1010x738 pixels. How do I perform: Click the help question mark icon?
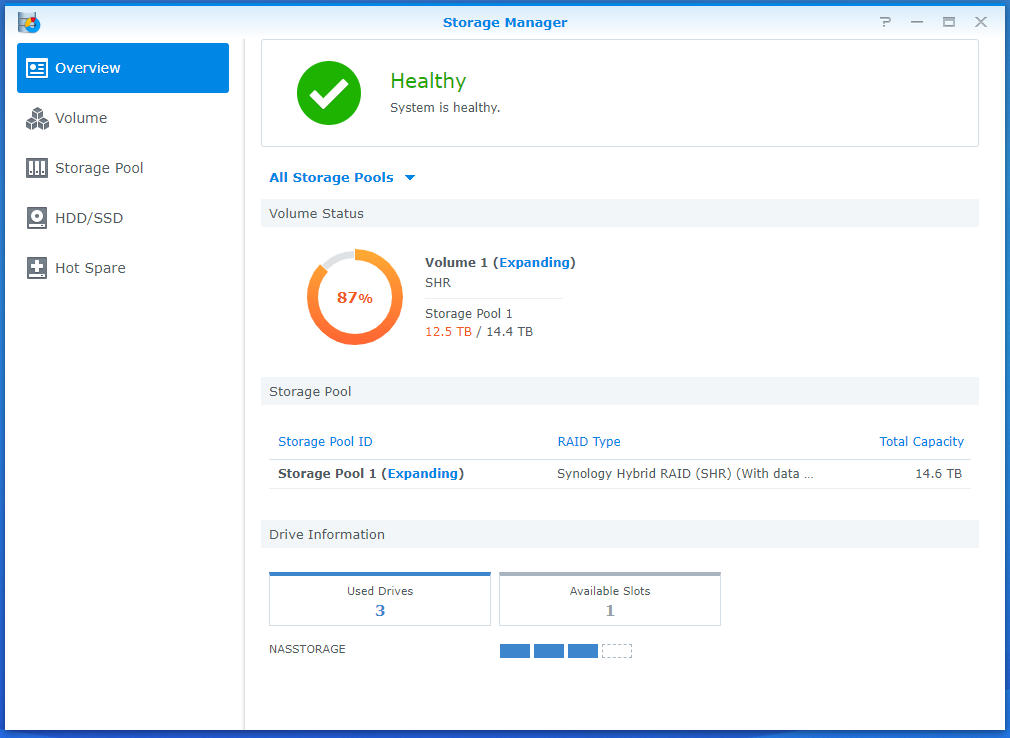click(x=884, y=21)
